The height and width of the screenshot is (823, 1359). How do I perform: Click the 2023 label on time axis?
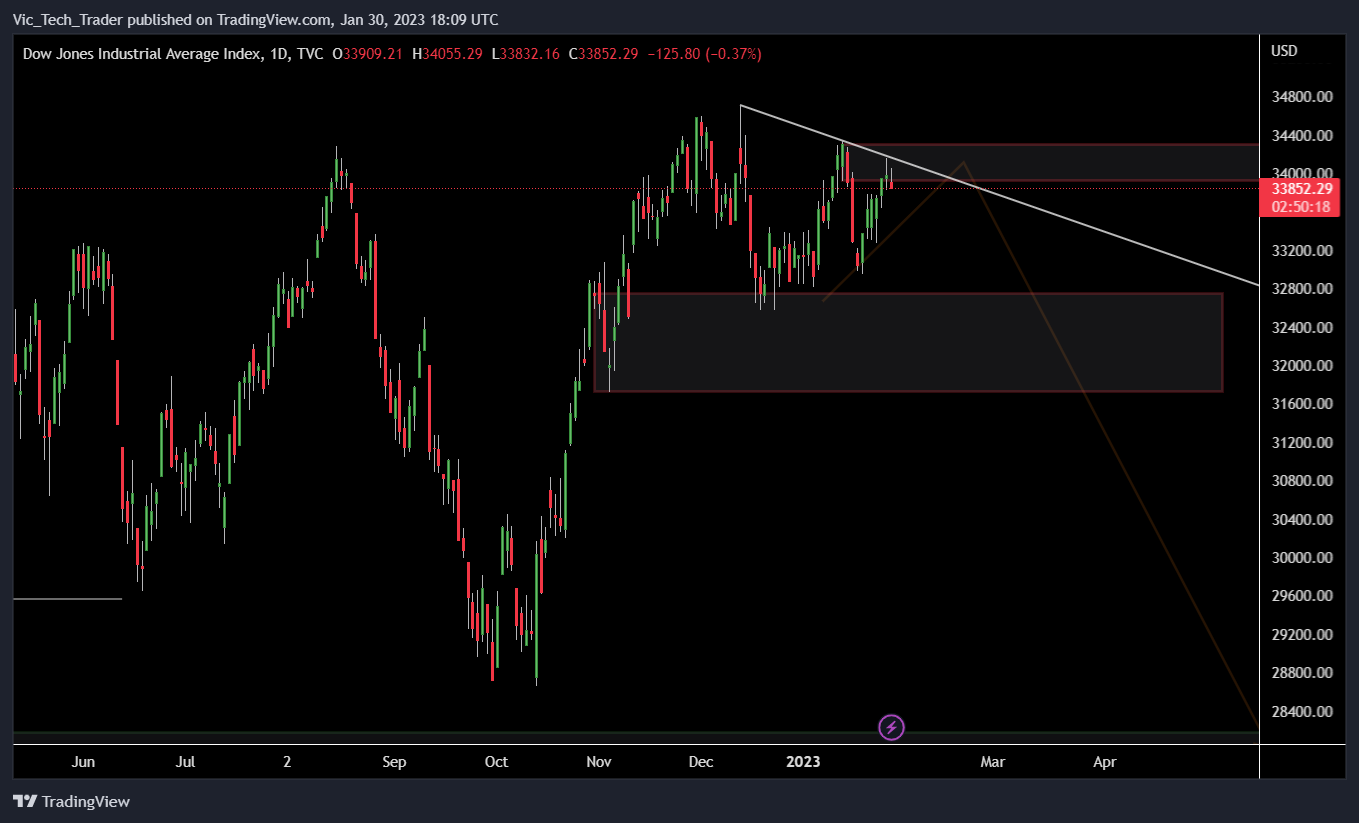[x=803, y=762]
